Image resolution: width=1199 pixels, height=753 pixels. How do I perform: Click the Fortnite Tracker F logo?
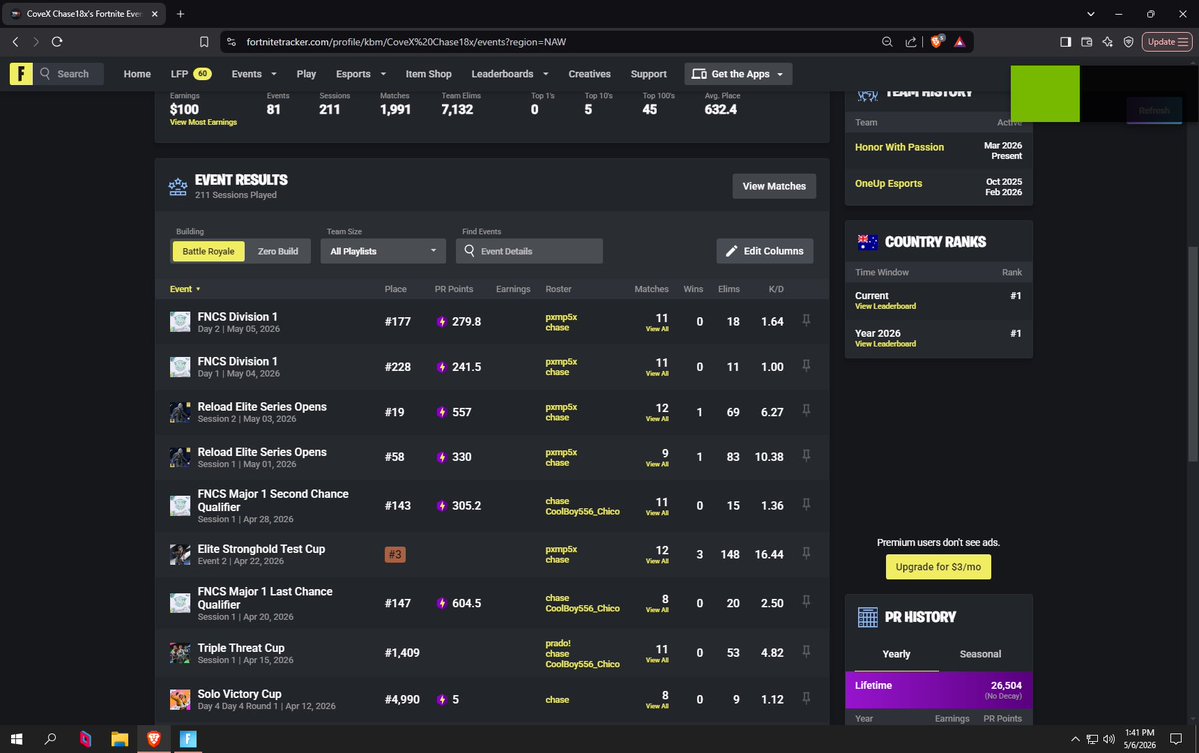(x=21, y=73)
